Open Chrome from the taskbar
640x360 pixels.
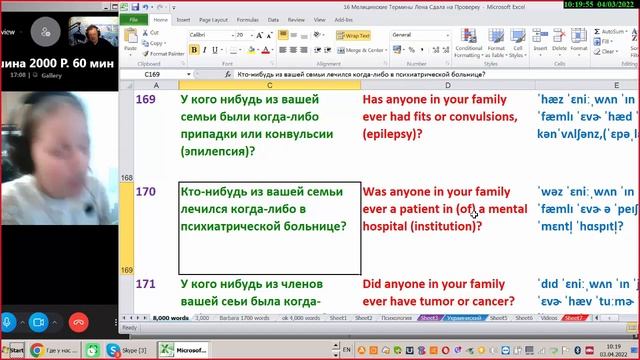point(37,350)
